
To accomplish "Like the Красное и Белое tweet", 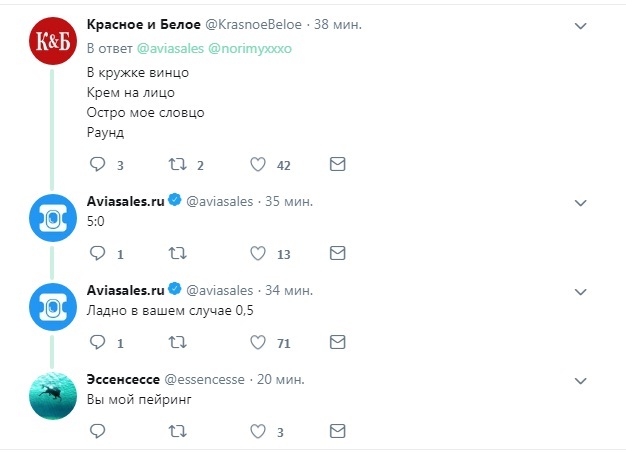I will tap(257, 164).
